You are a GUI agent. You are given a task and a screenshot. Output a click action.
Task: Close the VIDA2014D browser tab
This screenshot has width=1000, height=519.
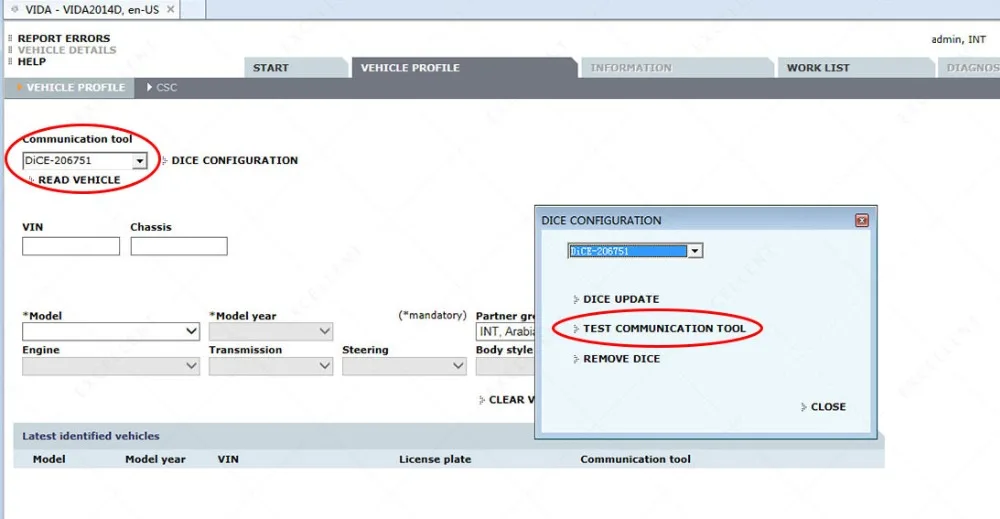point(170,9)
